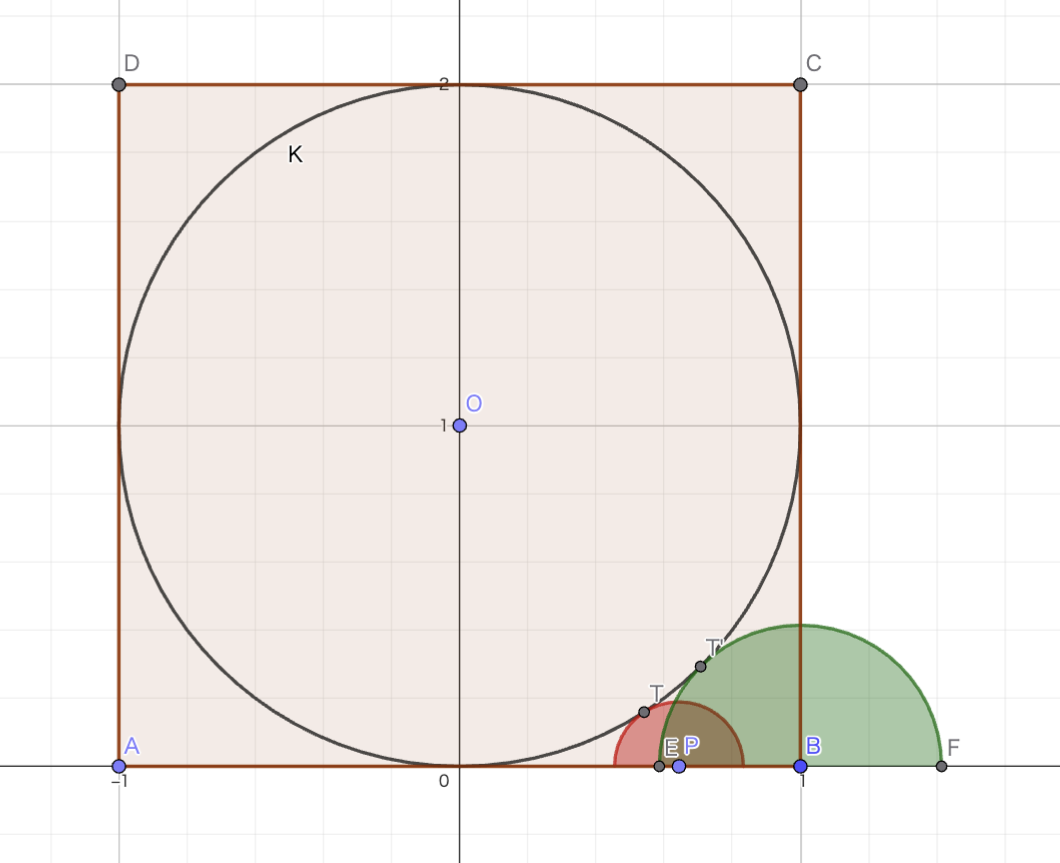Screen dimensions: 1060x863
Task: Click the x-axis right of point F
Action: click(1010, 768)
